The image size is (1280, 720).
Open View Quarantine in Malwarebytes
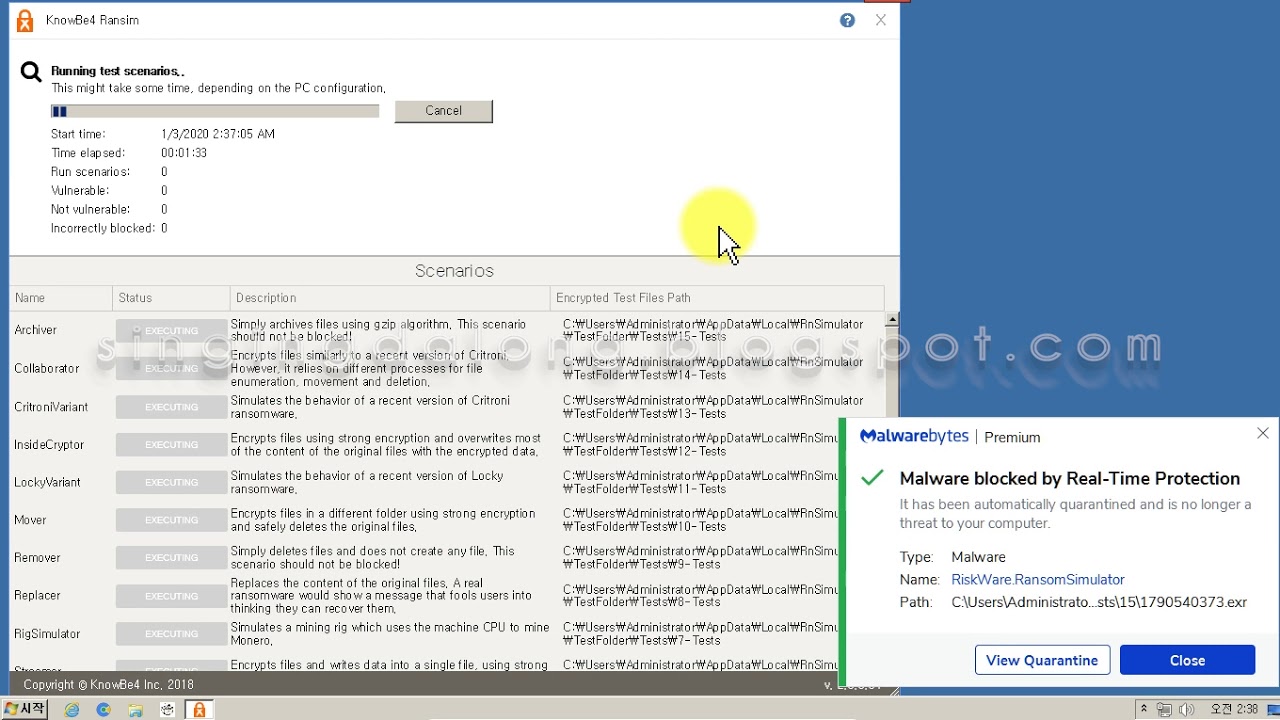pos(1042,660)
